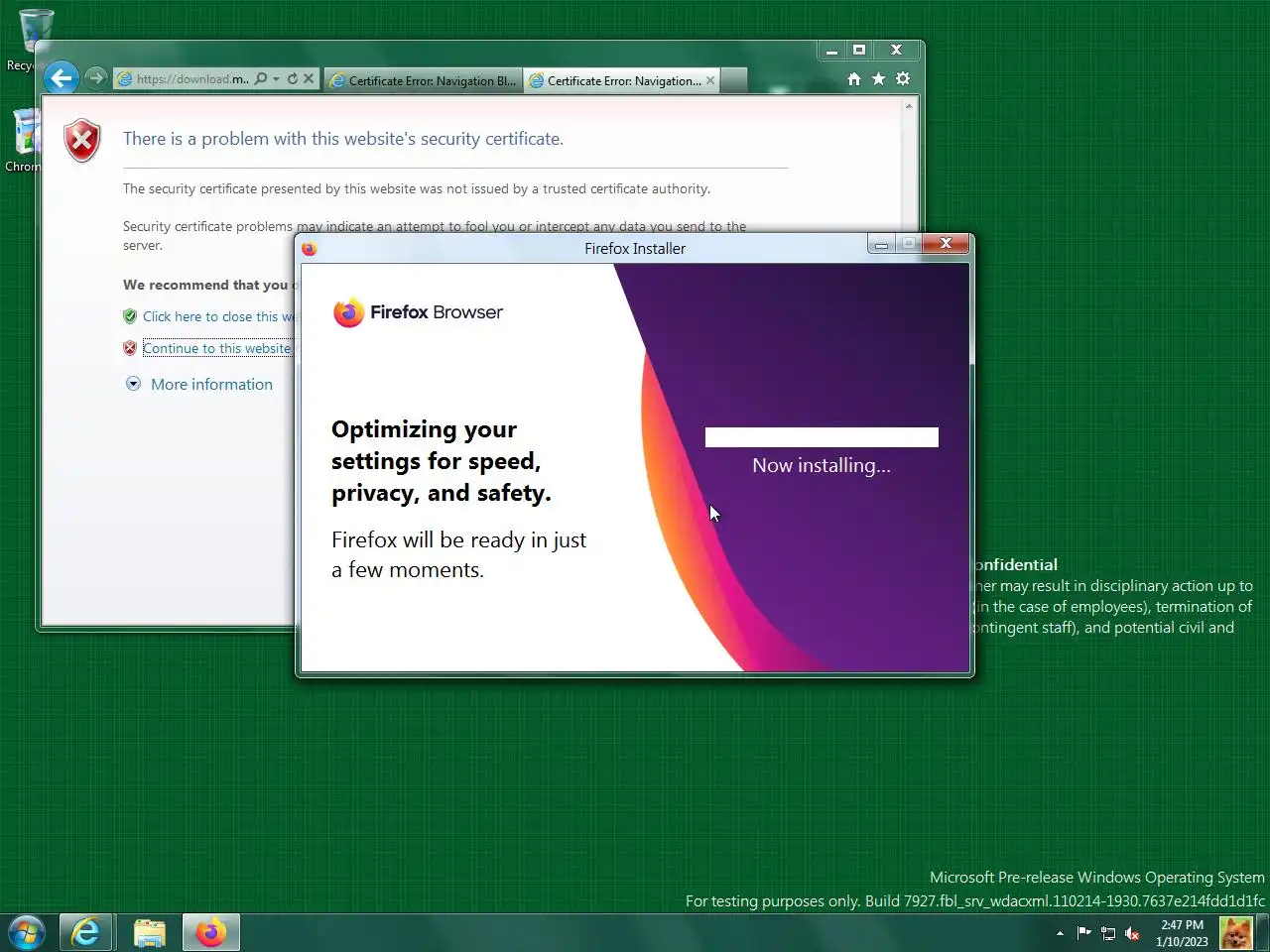Screen dimensions: 1270x952
Task: Click the Home icon in Internet Explorer
Action: 854,79
